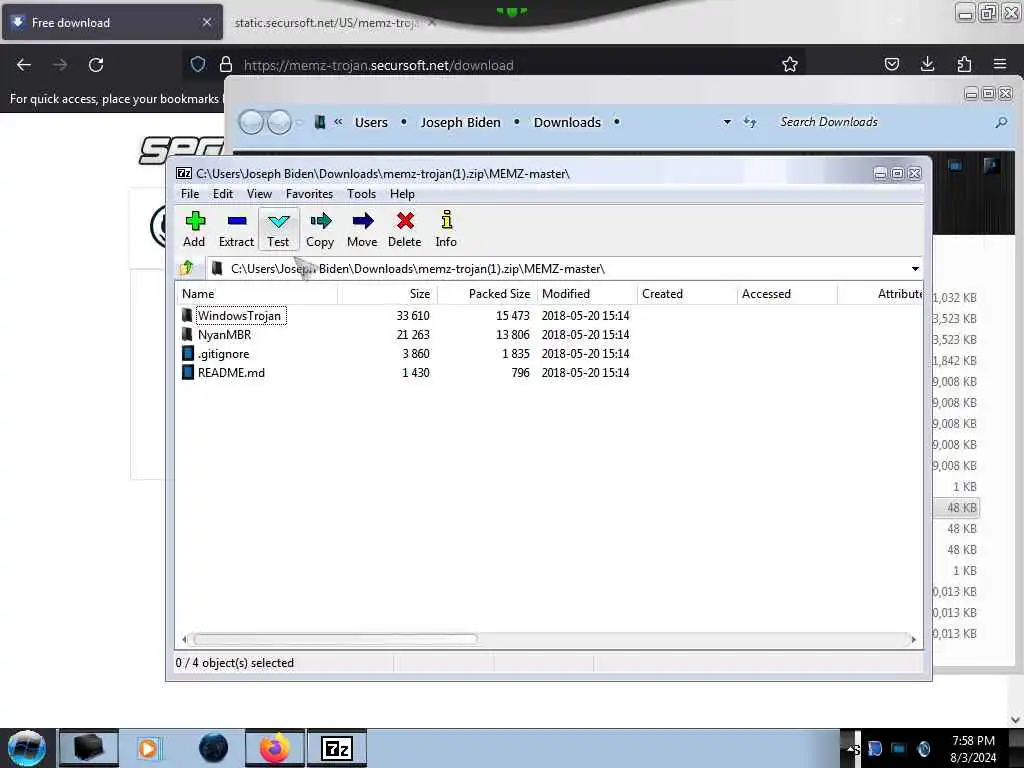Open the Help menu in 7-Zip

click(402, 194)
